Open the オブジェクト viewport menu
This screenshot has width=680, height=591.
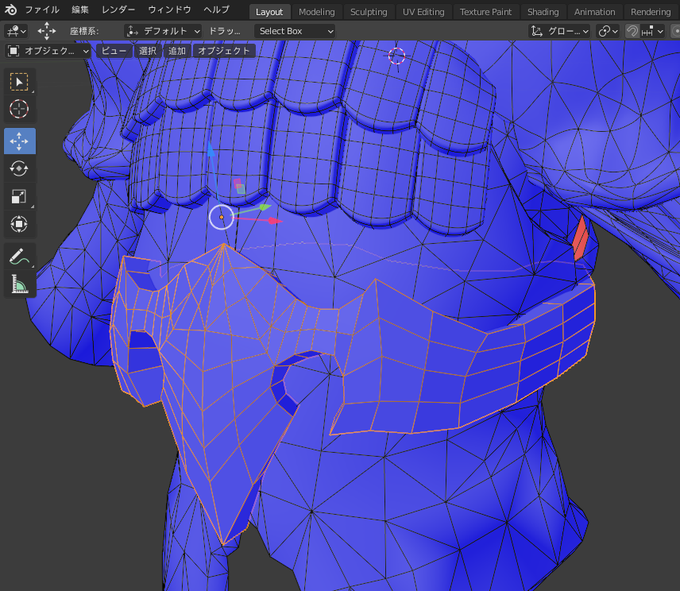pyautogui.click(x=224, y=51)
